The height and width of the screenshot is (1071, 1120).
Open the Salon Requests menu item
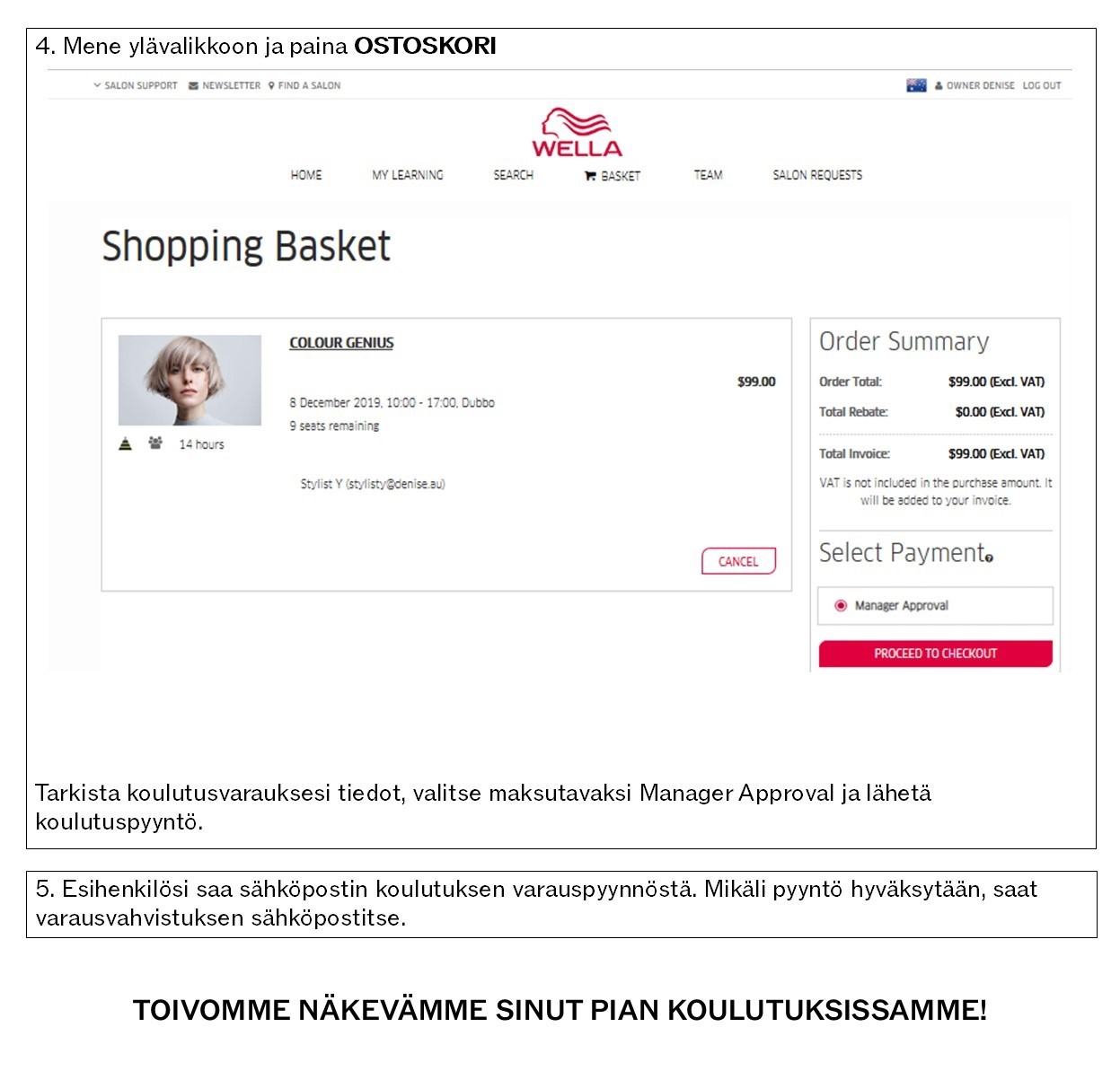(817, 175)
